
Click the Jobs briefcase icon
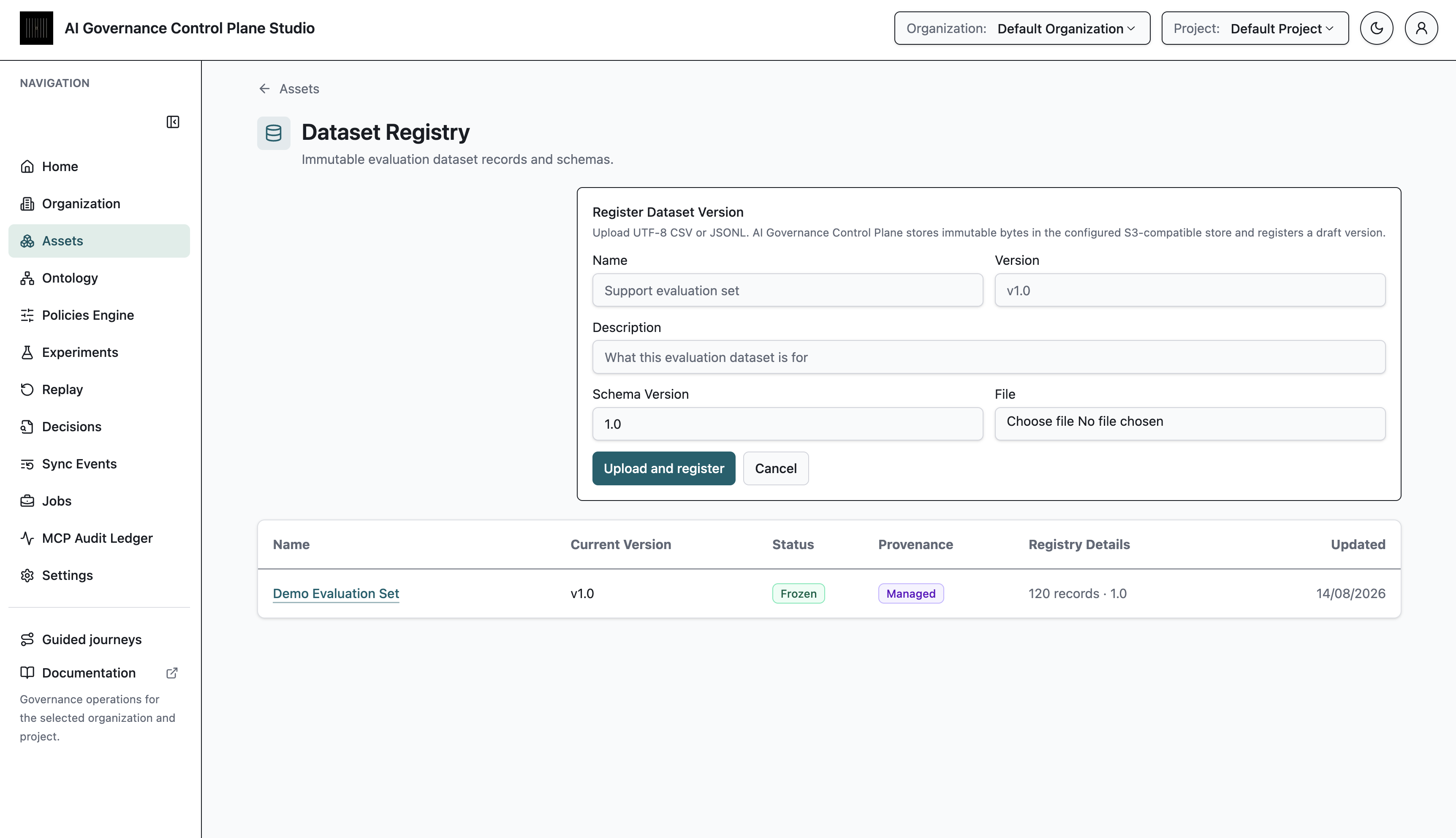click(27, 501)
